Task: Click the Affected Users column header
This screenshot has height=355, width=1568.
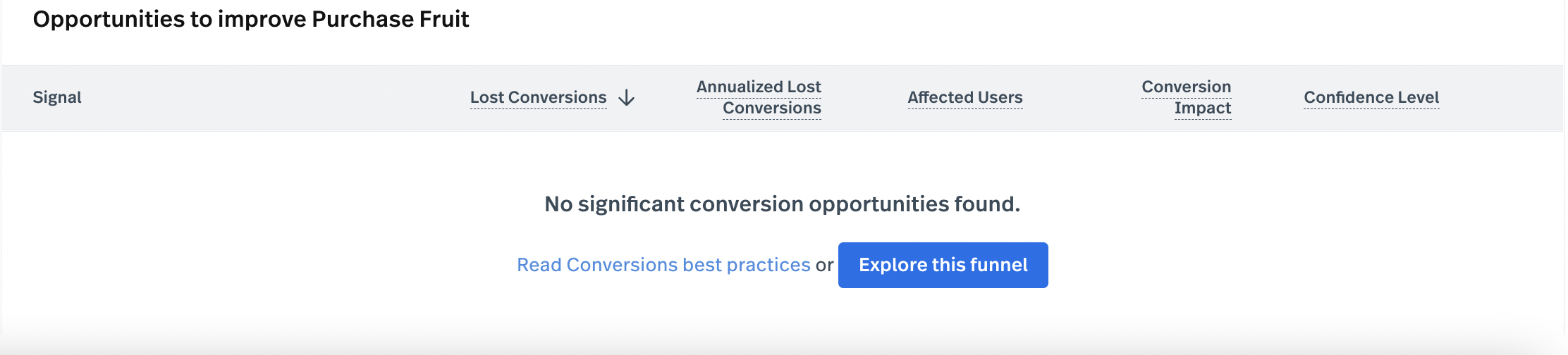Action: [x=964, y=97]
